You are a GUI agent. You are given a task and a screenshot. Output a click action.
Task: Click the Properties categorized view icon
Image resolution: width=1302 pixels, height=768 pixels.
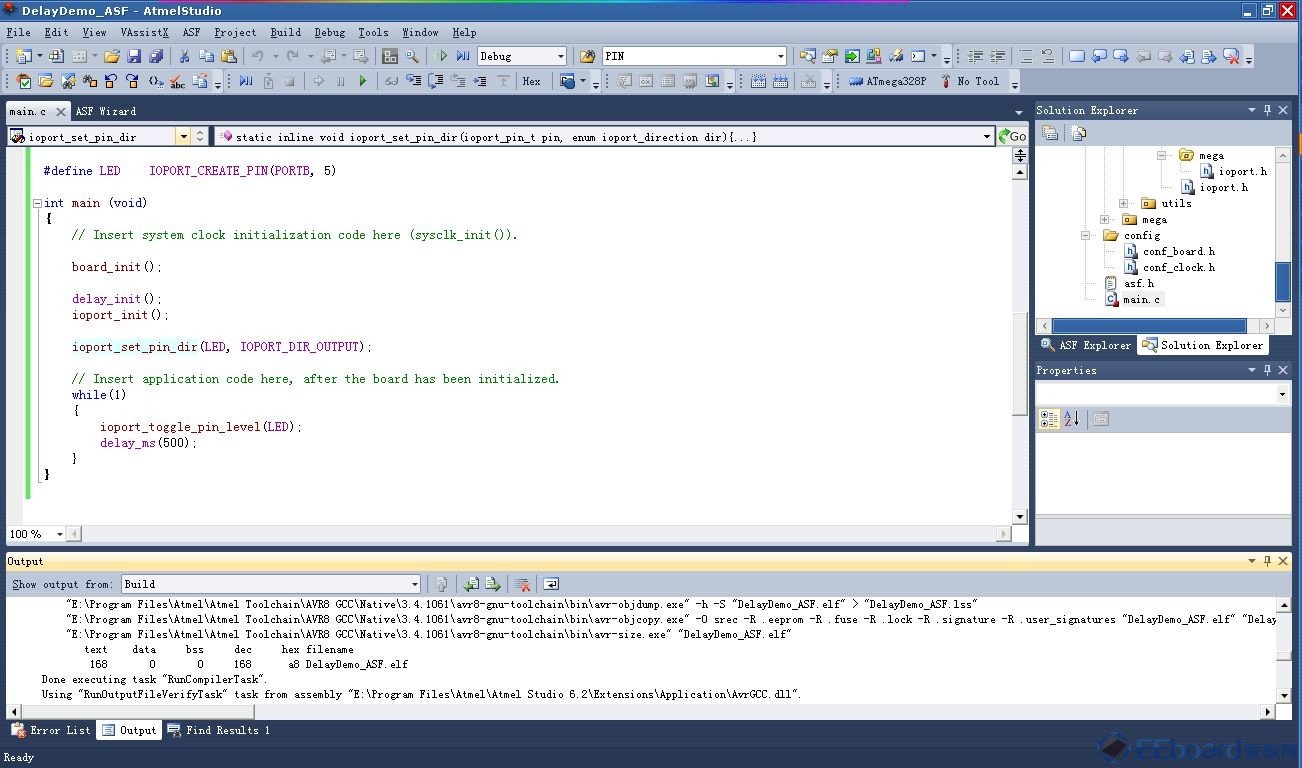pyautogui.click(x=1049, y=419)
